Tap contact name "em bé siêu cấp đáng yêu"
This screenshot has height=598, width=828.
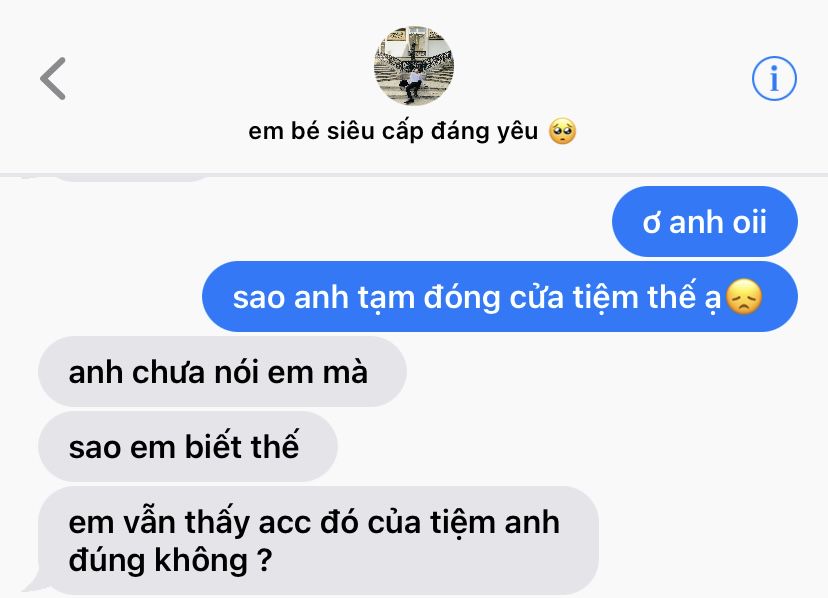[393, 131]
